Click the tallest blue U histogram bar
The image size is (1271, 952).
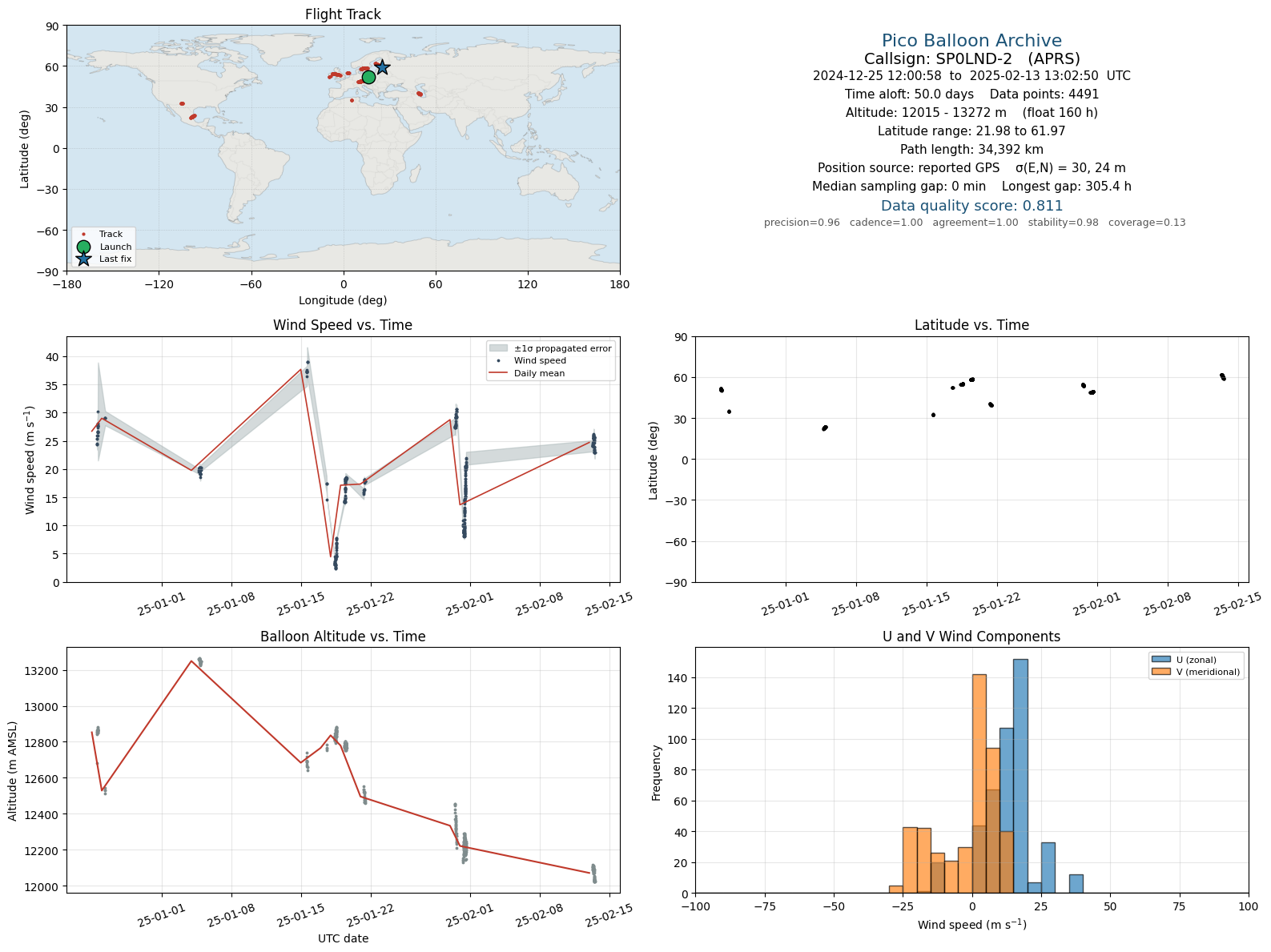coord(1020,776)
